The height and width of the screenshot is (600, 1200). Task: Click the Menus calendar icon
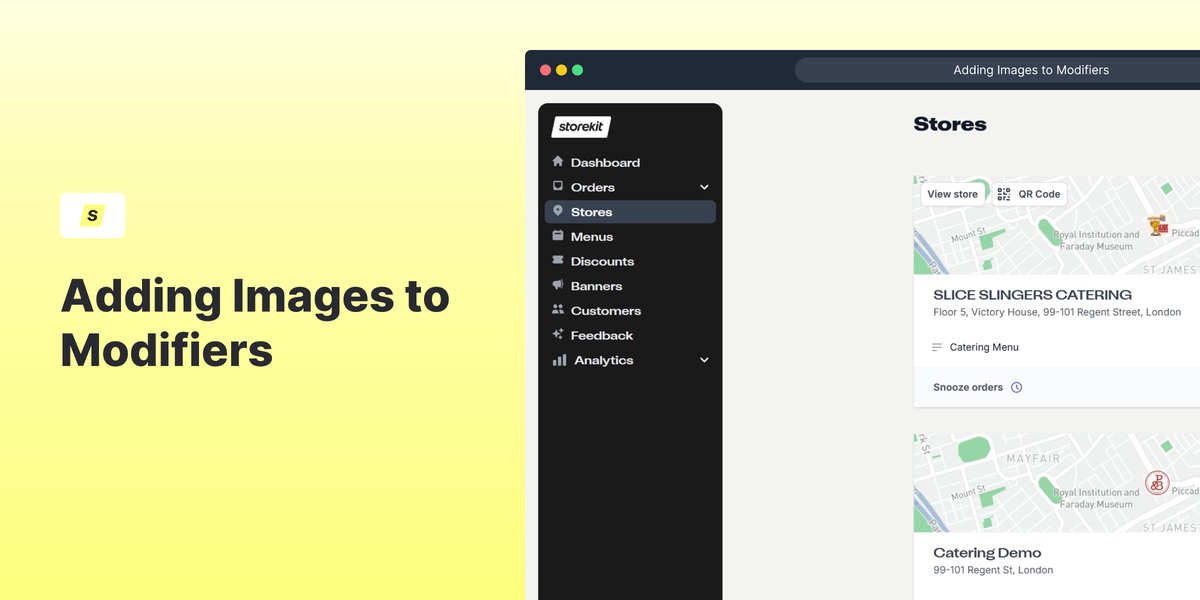[558, 236]
